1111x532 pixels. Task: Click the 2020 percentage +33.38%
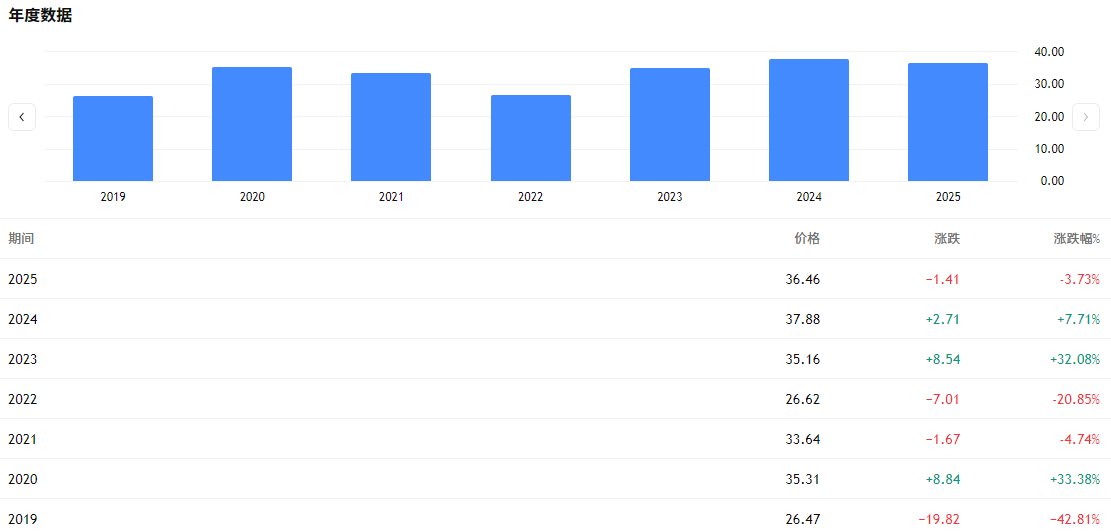(1074, 479)
